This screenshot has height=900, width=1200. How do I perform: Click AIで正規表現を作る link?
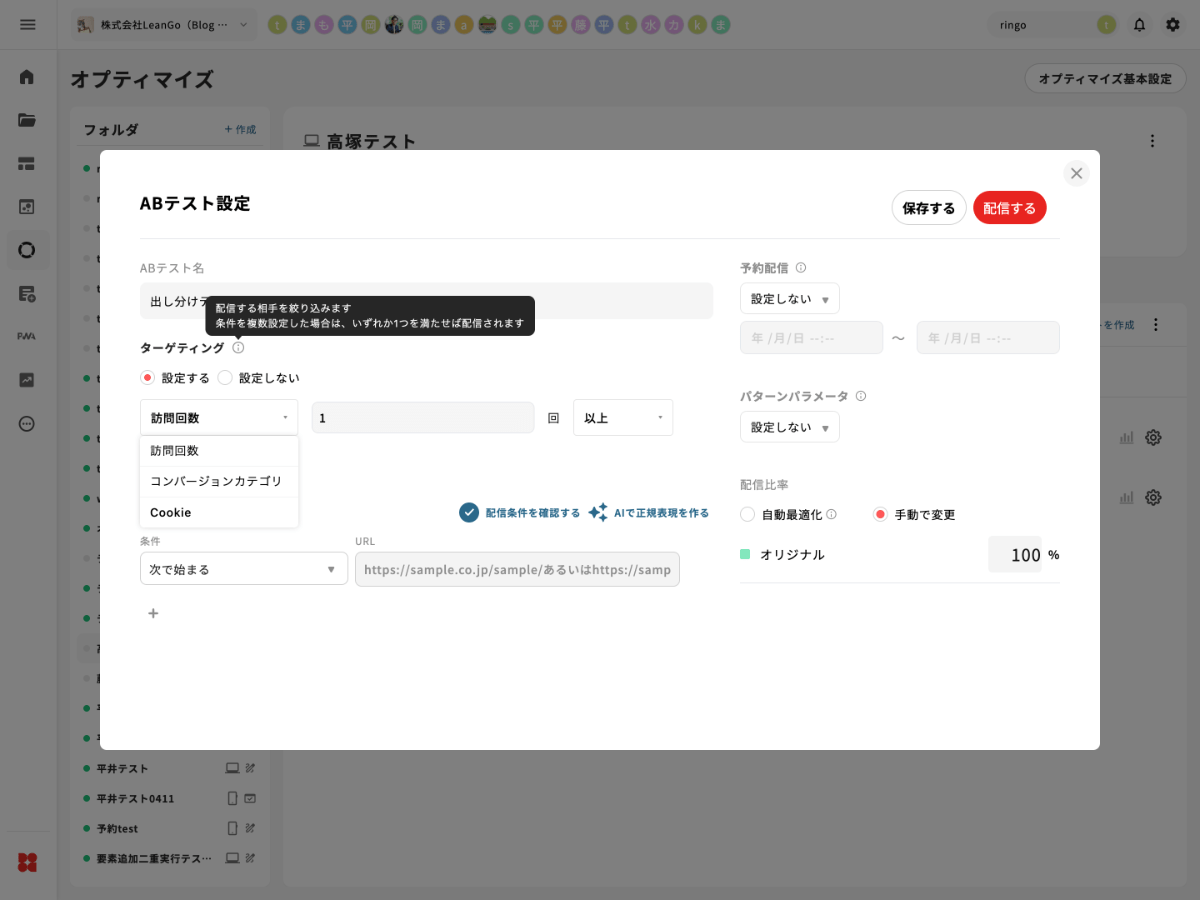coord(662,513)
